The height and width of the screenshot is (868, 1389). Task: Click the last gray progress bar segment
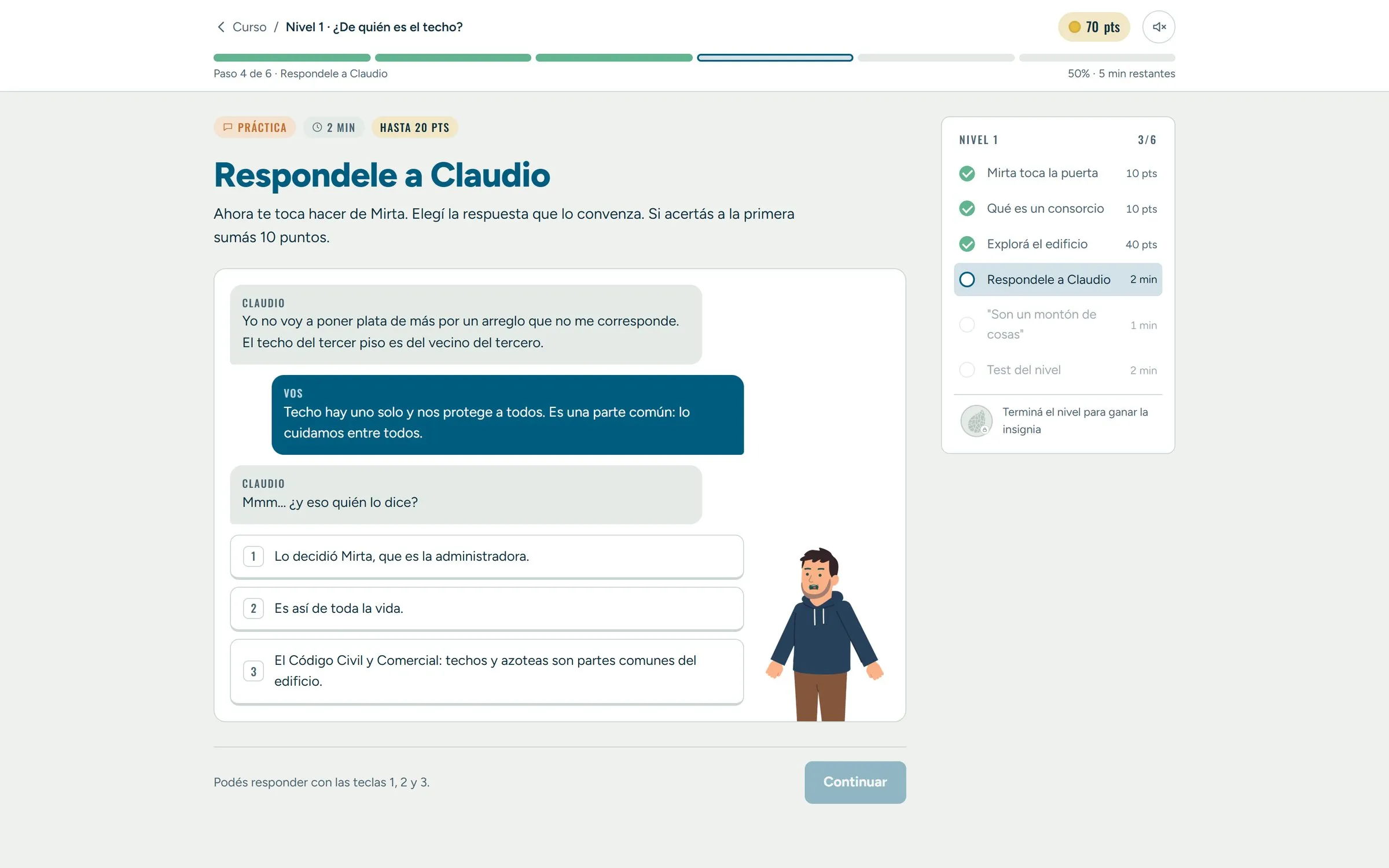click(1097, 58)
